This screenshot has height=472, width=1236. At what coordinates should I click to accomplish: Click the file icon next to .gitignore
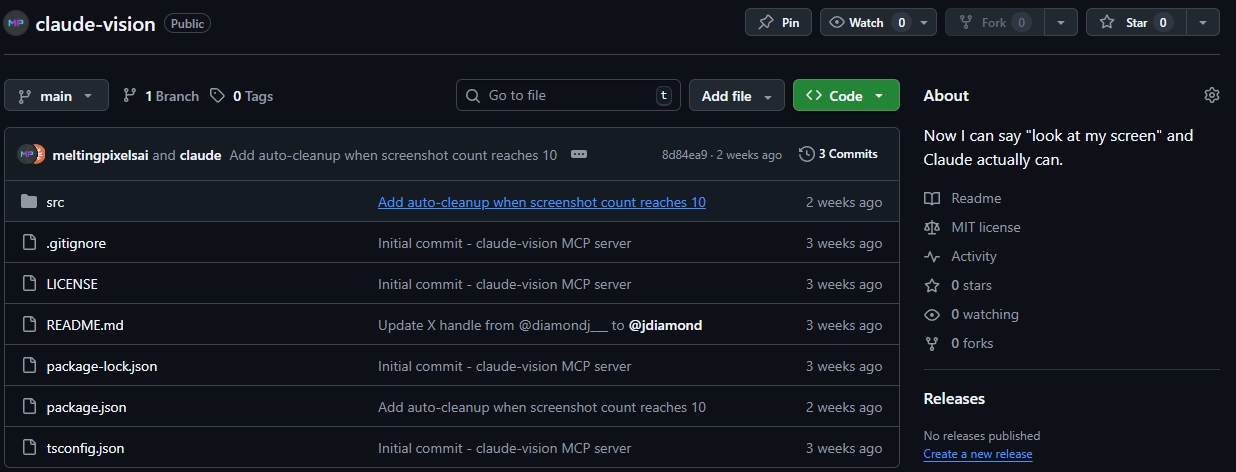29,243
